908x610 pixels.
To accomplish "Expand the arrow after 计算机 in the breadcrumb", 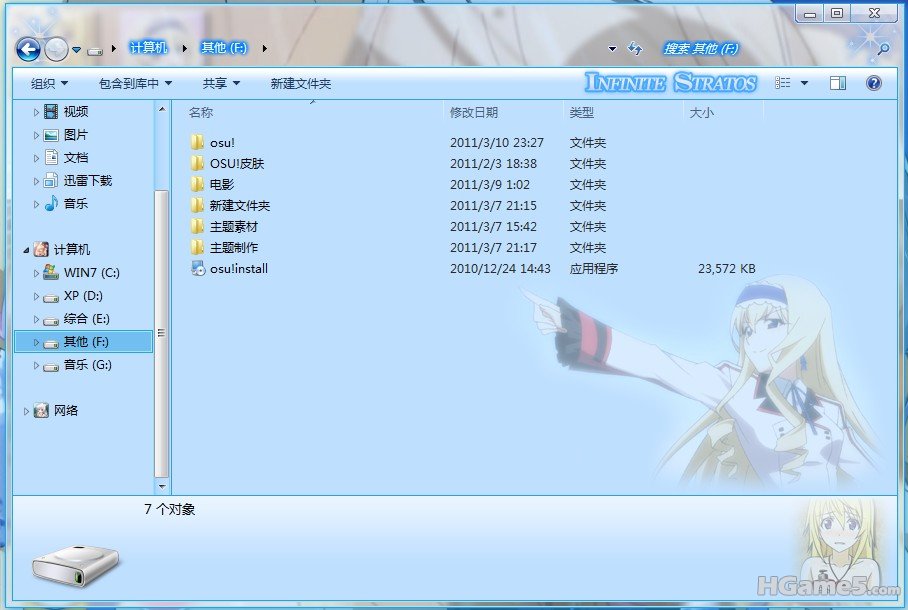I will pos(185,49).
